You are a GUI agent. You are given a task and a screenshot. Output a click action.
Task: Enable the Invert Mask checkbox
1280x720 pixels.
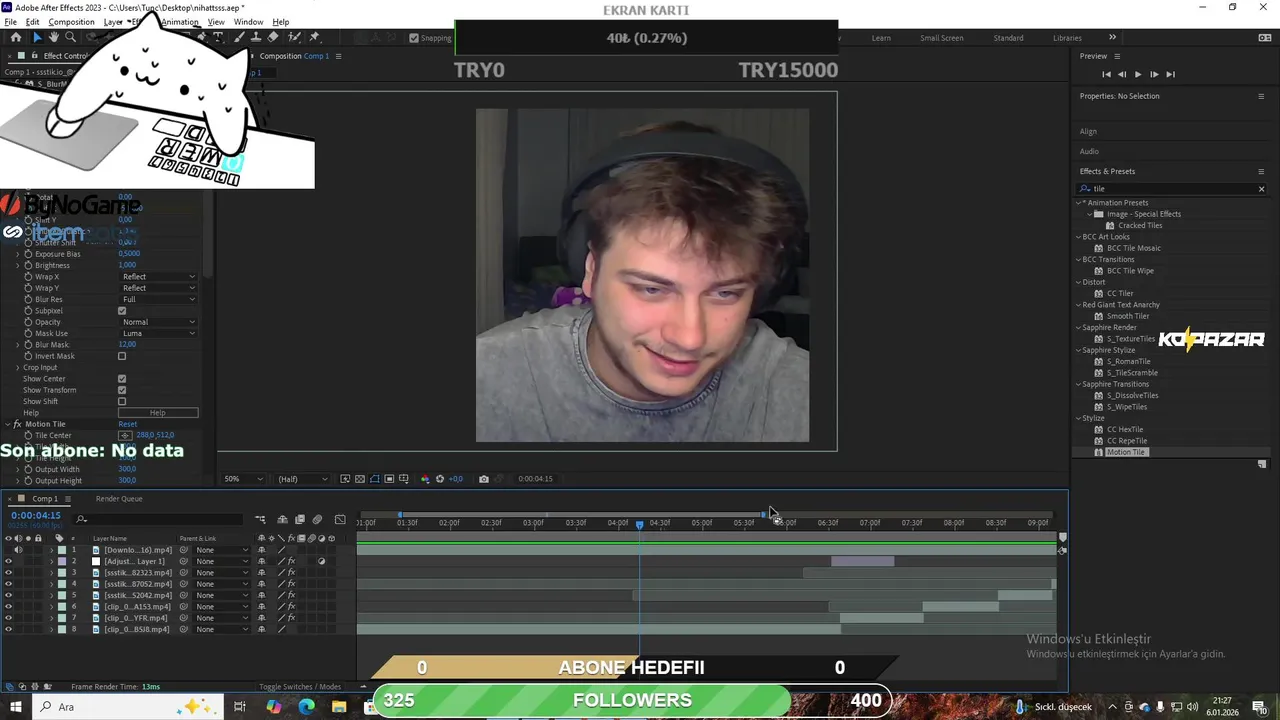coord(122,356)
